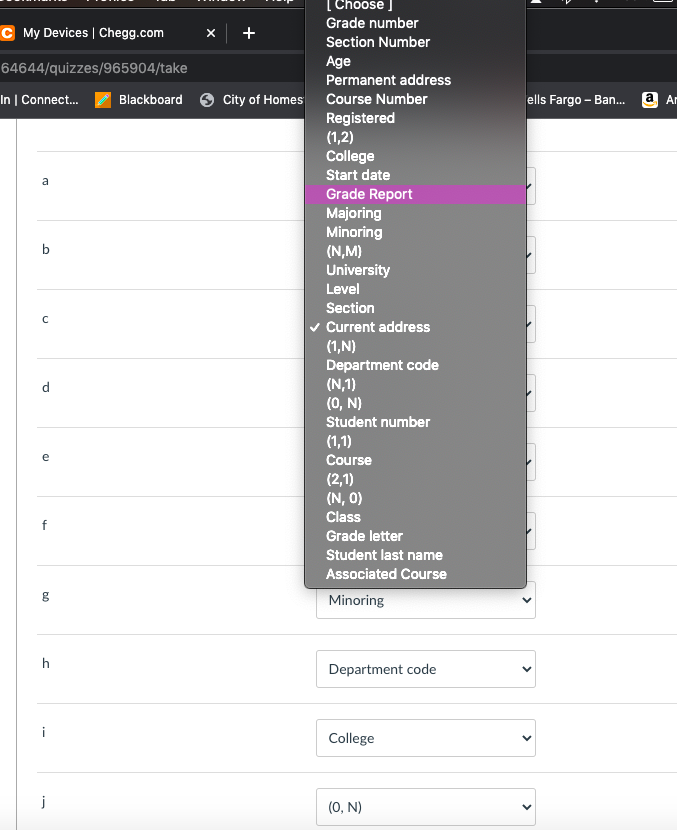Choose 'Start date' option
This screenshot has height=830, width=677.
[x=416, y=175]
